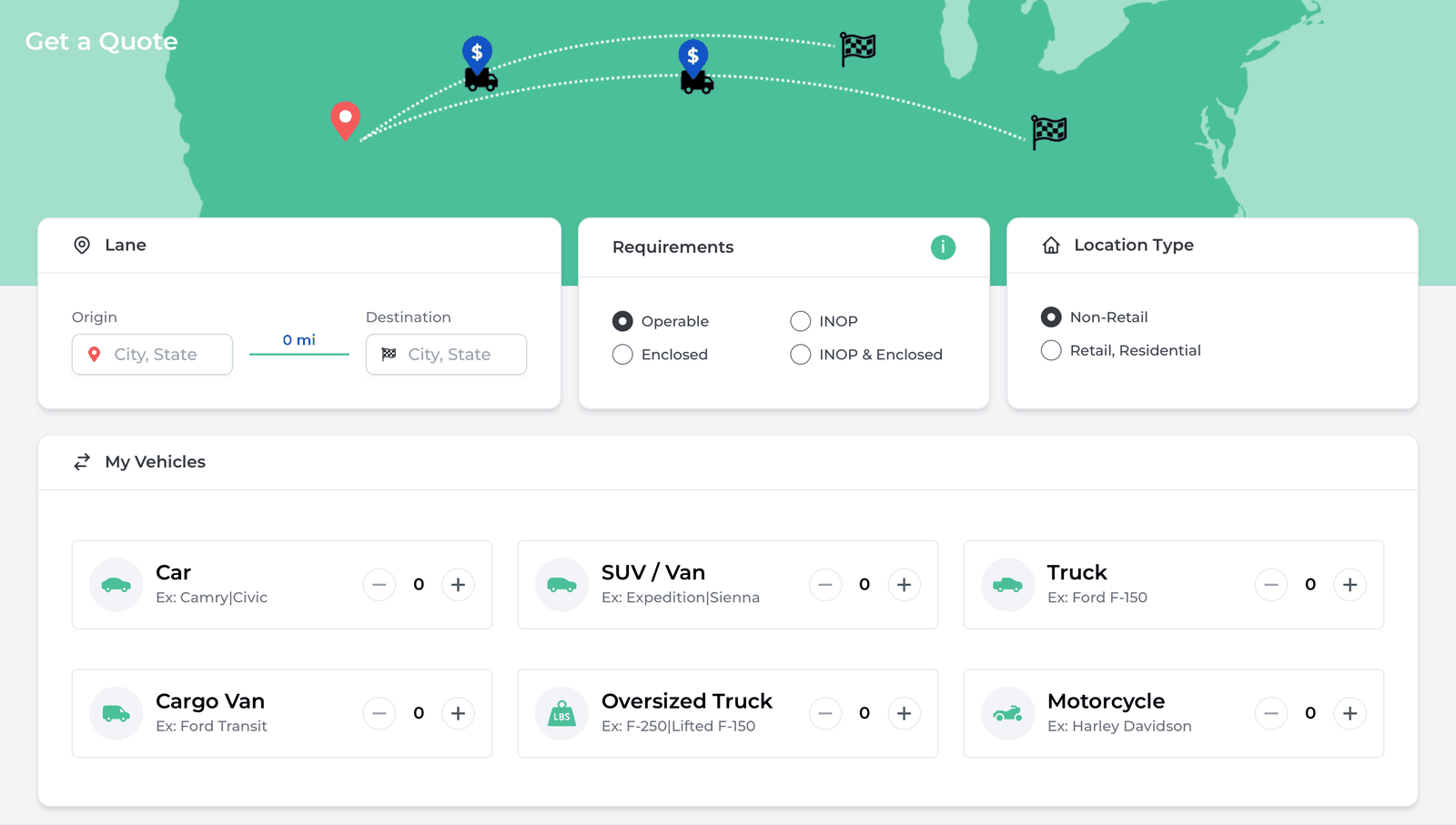Decrease the Car count
The image size is (1456, 825).
pyautogui.click(x=379, y=585)
